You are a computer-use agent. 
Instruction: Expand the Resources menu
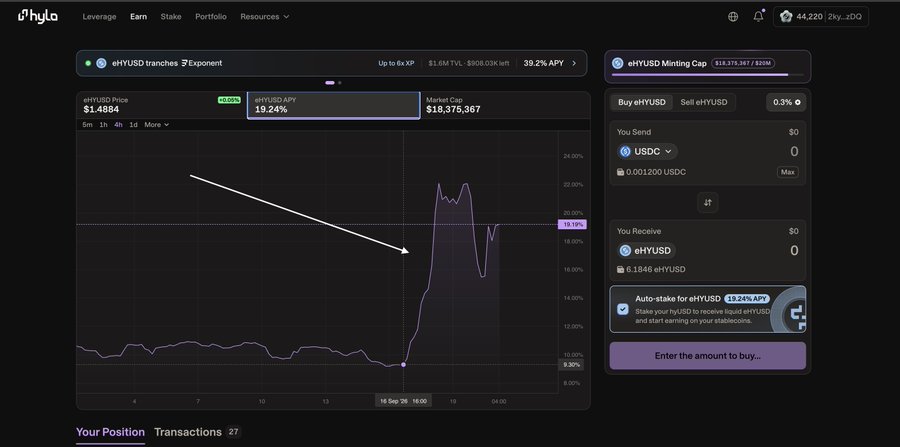click(265, 17)
